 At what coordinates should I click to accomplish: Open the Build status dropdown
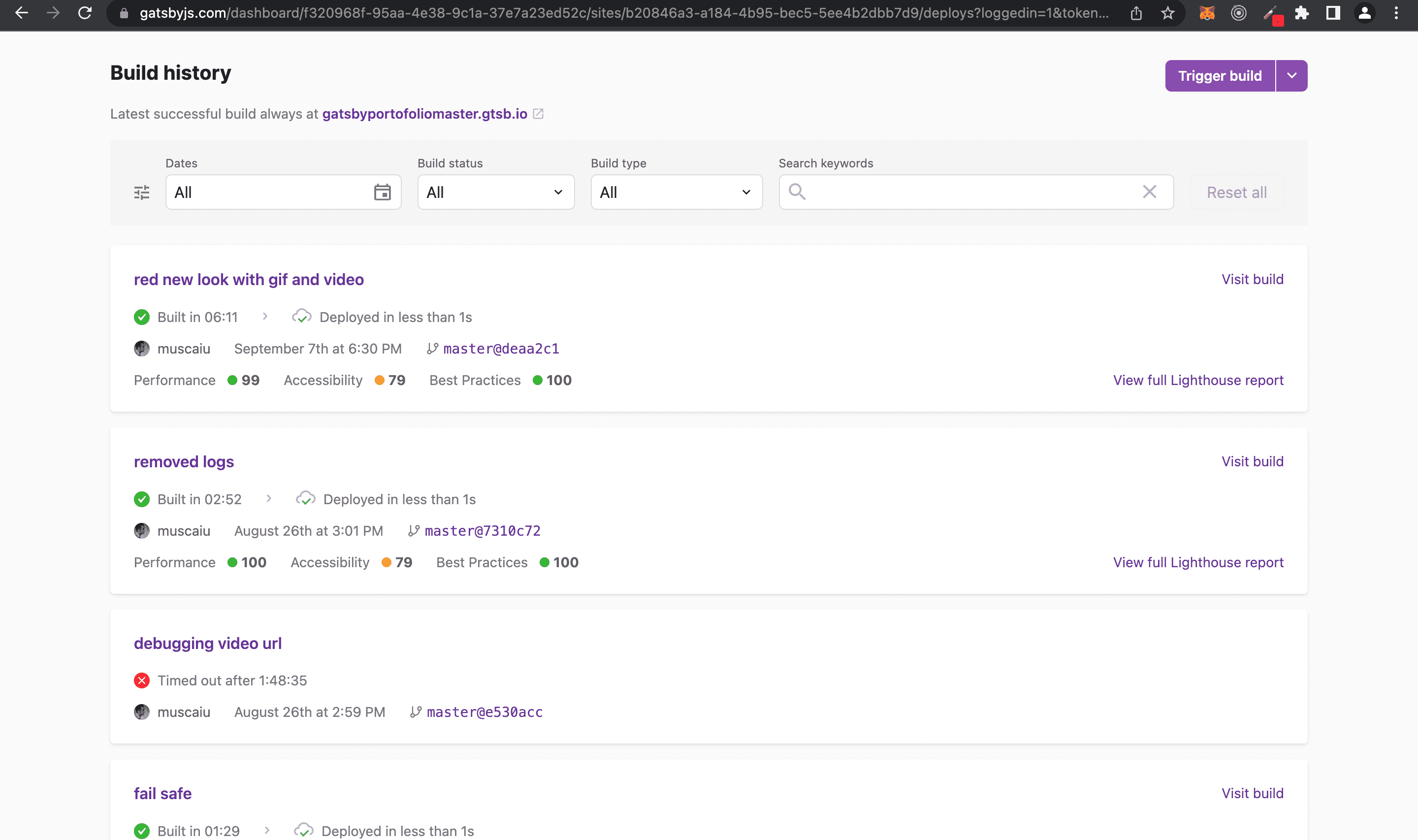[496, 193]
